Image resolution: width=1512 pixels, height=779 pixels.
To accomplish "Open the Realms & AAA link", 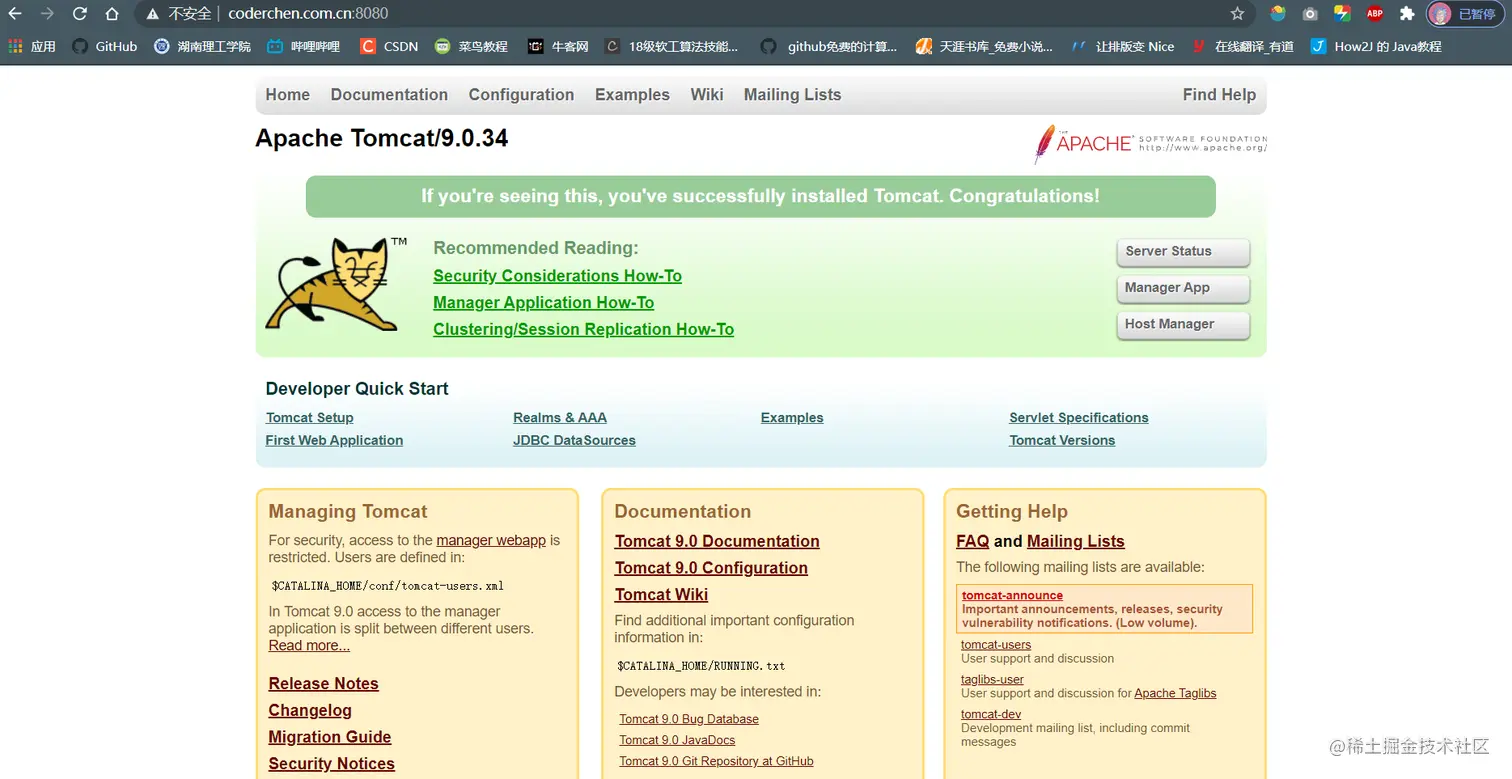I will tap(560, 418).
